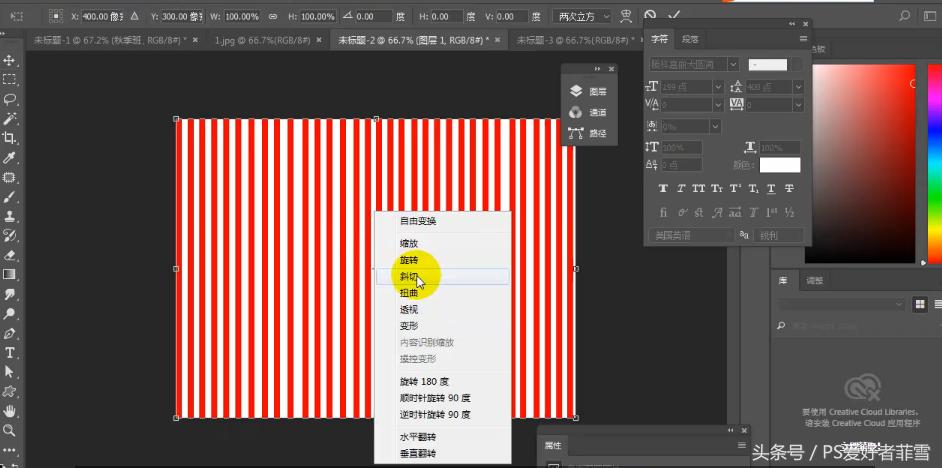
Task: Click the X position field
Action: (102, 16)
